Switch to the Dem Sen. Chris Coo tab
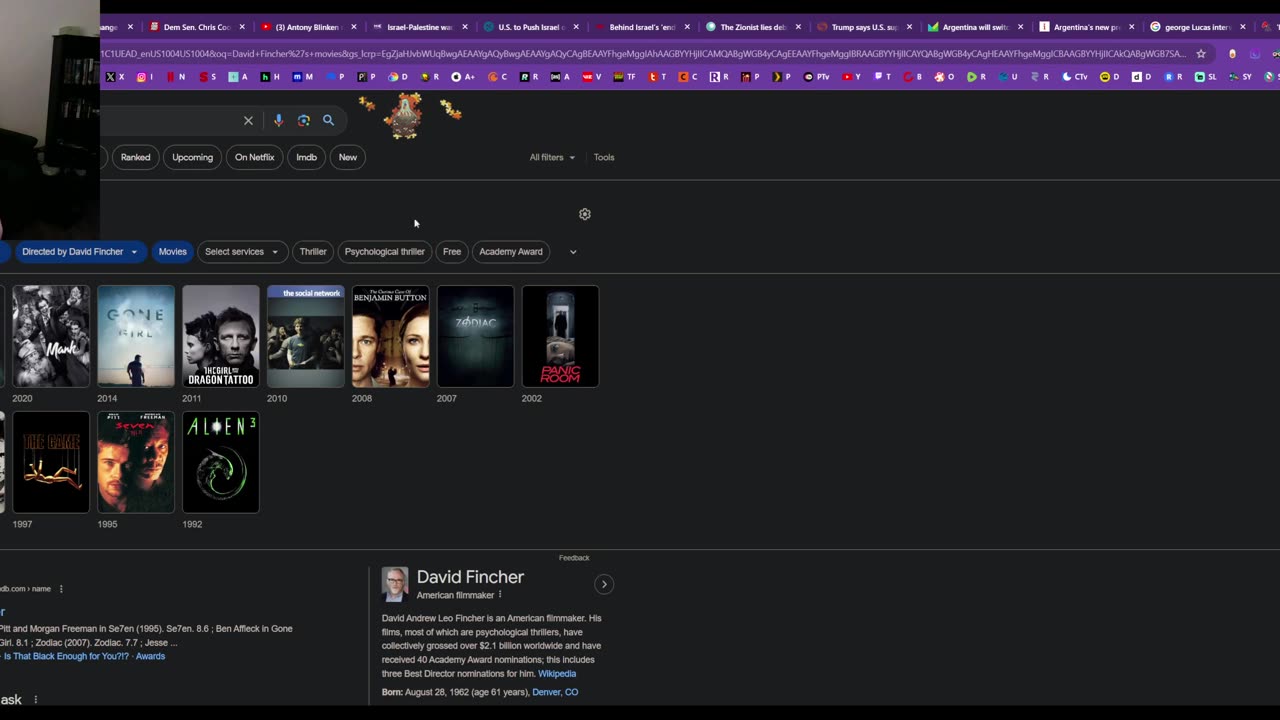Viewport: 1280px width, 720px height. 197,27
